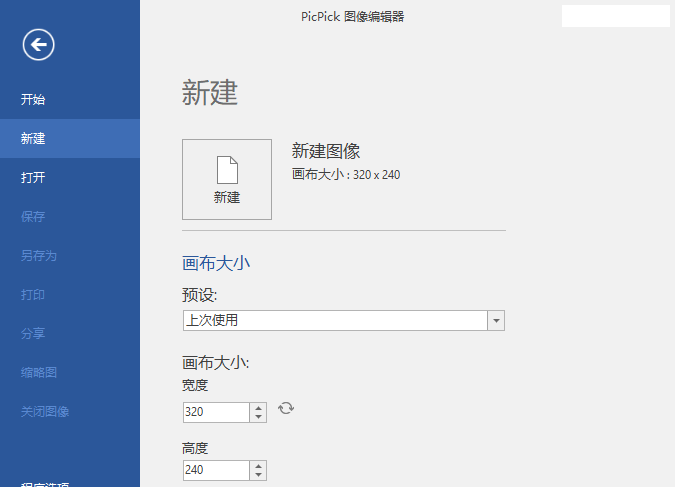Decrease width with the down spinner

point(258,417)
